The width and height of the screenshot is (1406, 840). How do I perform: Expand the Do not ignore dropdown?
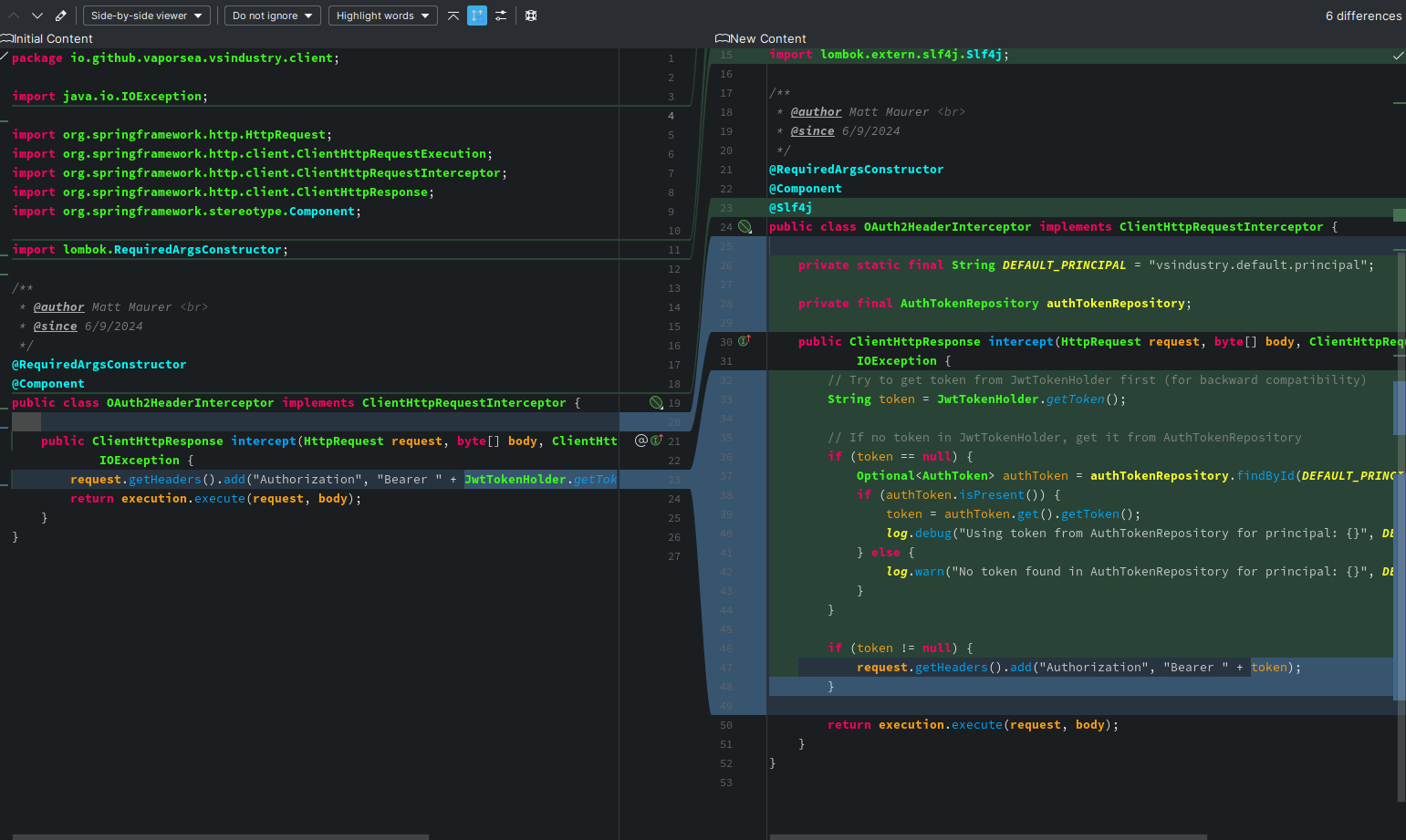point(272,16)
